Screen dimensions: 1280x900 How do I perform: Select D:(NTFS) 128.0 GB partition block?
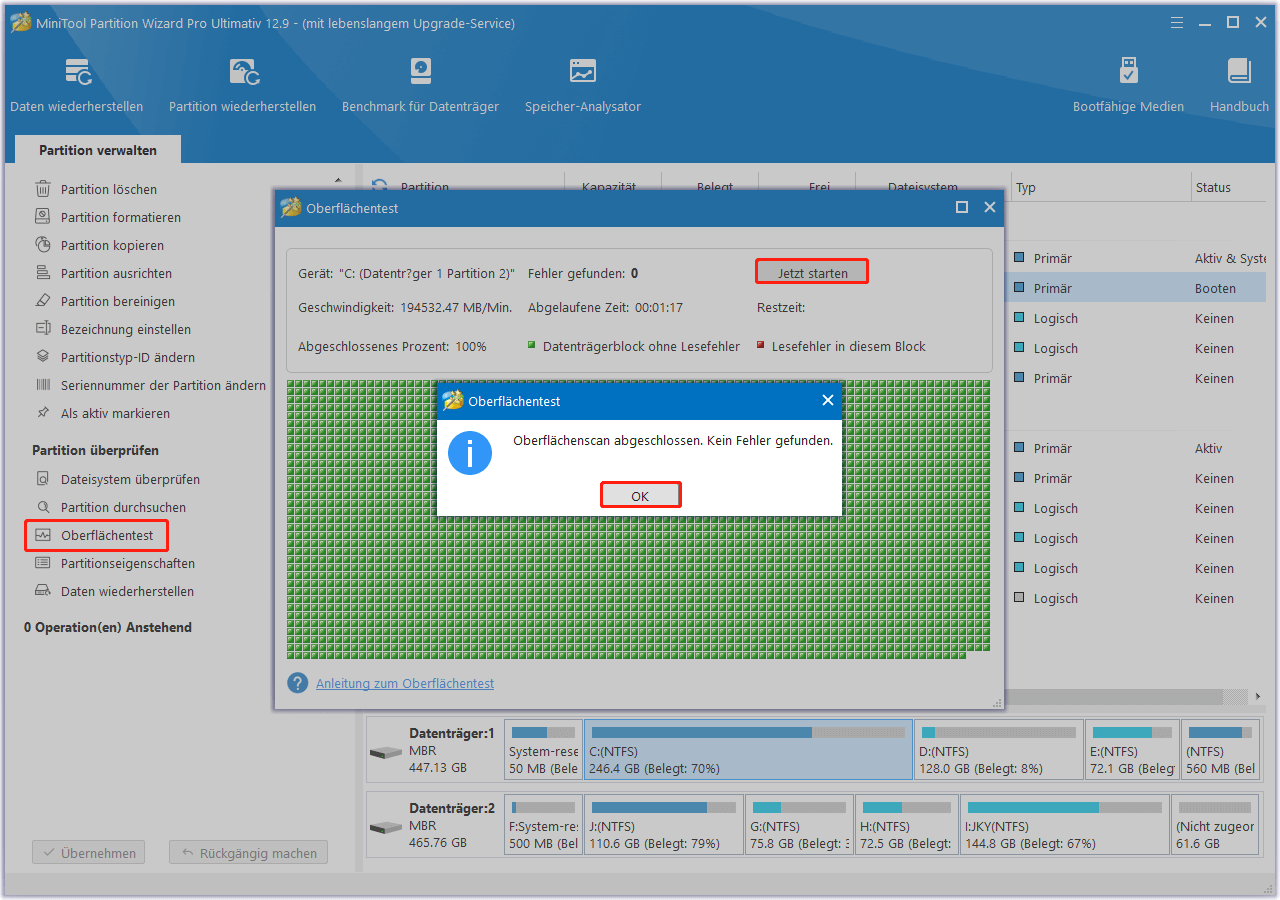998,750
